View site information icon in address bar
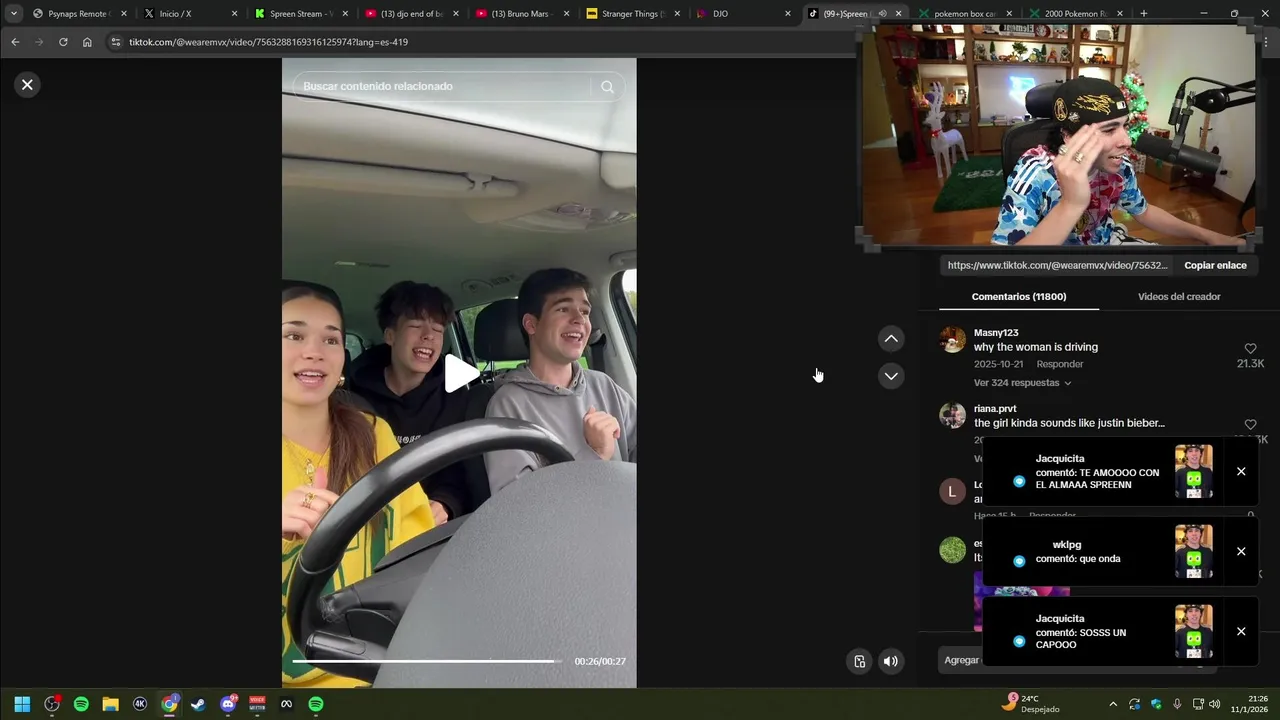Image resolution: width=1280 pixels, height=720 pixels. pyautogui.click(x=115, y=42)
